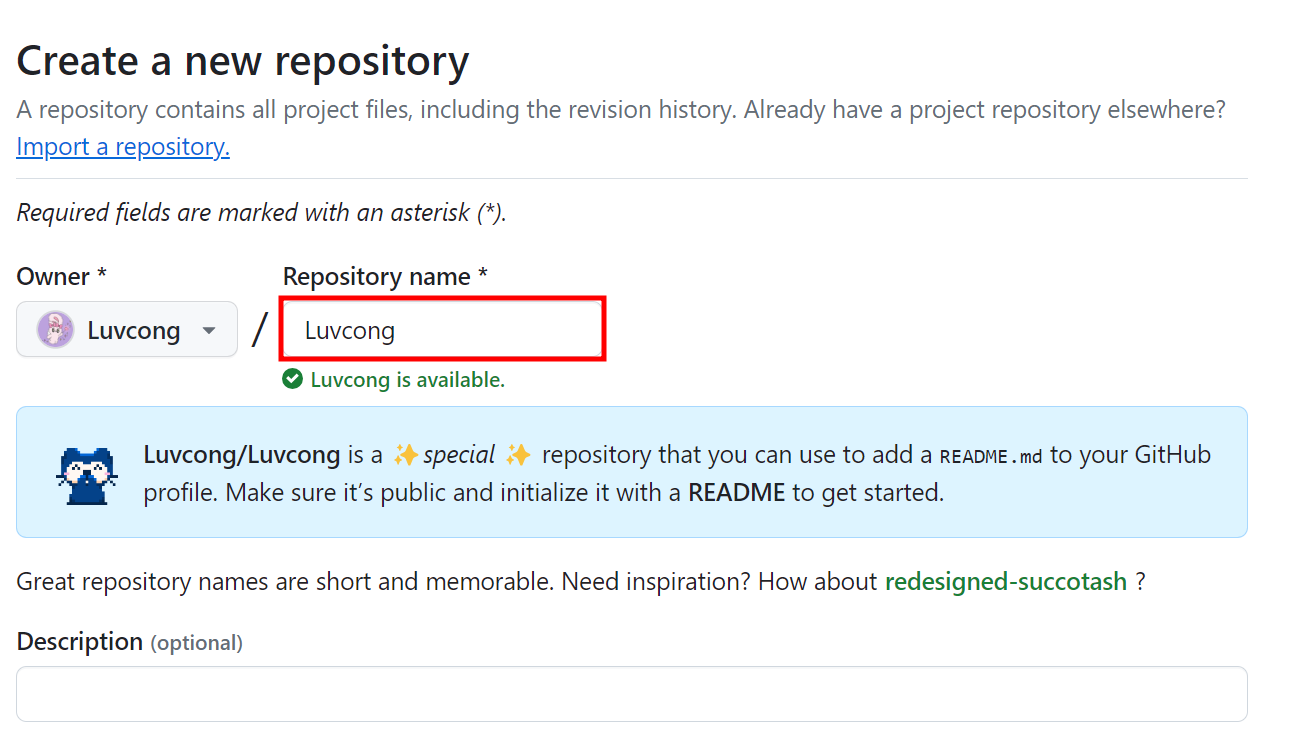
Task: Click the green availability checkmark icon
Action: click(x=293, y=379)
